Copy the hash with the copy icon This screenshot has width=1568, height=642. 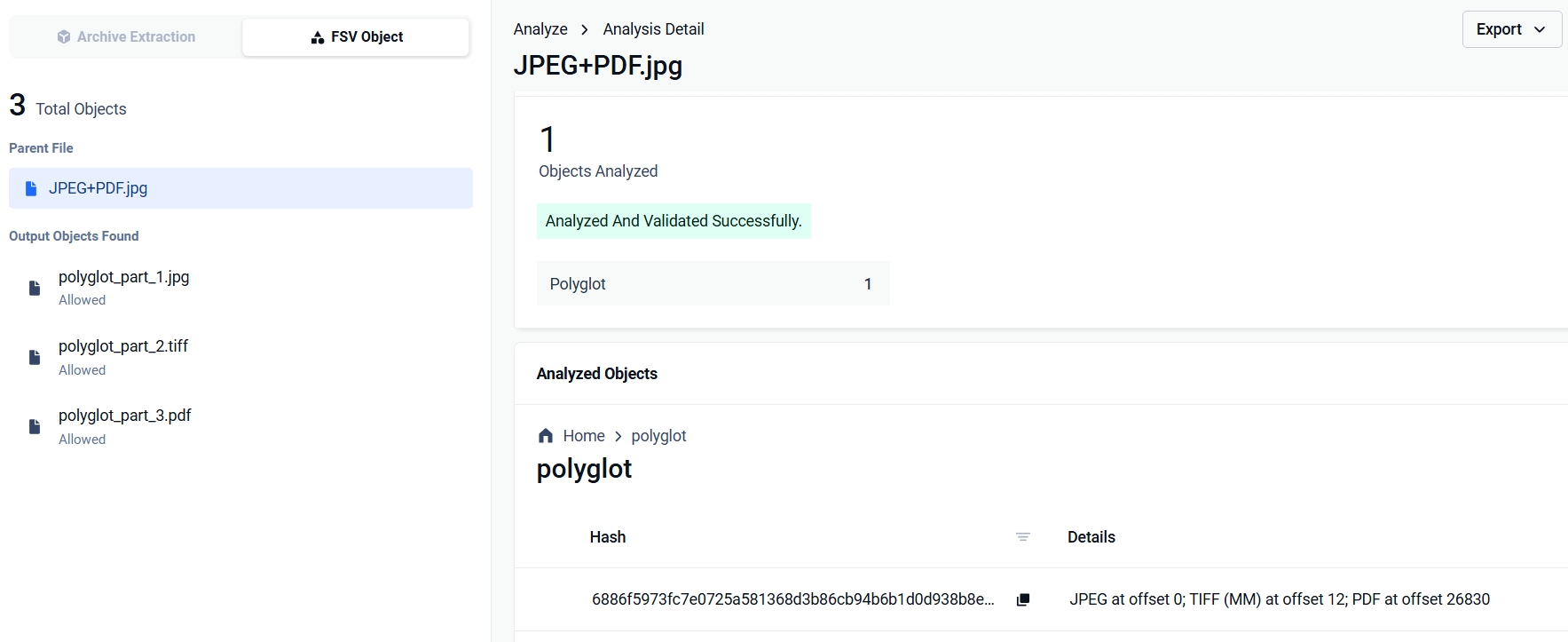point(1023,599)
